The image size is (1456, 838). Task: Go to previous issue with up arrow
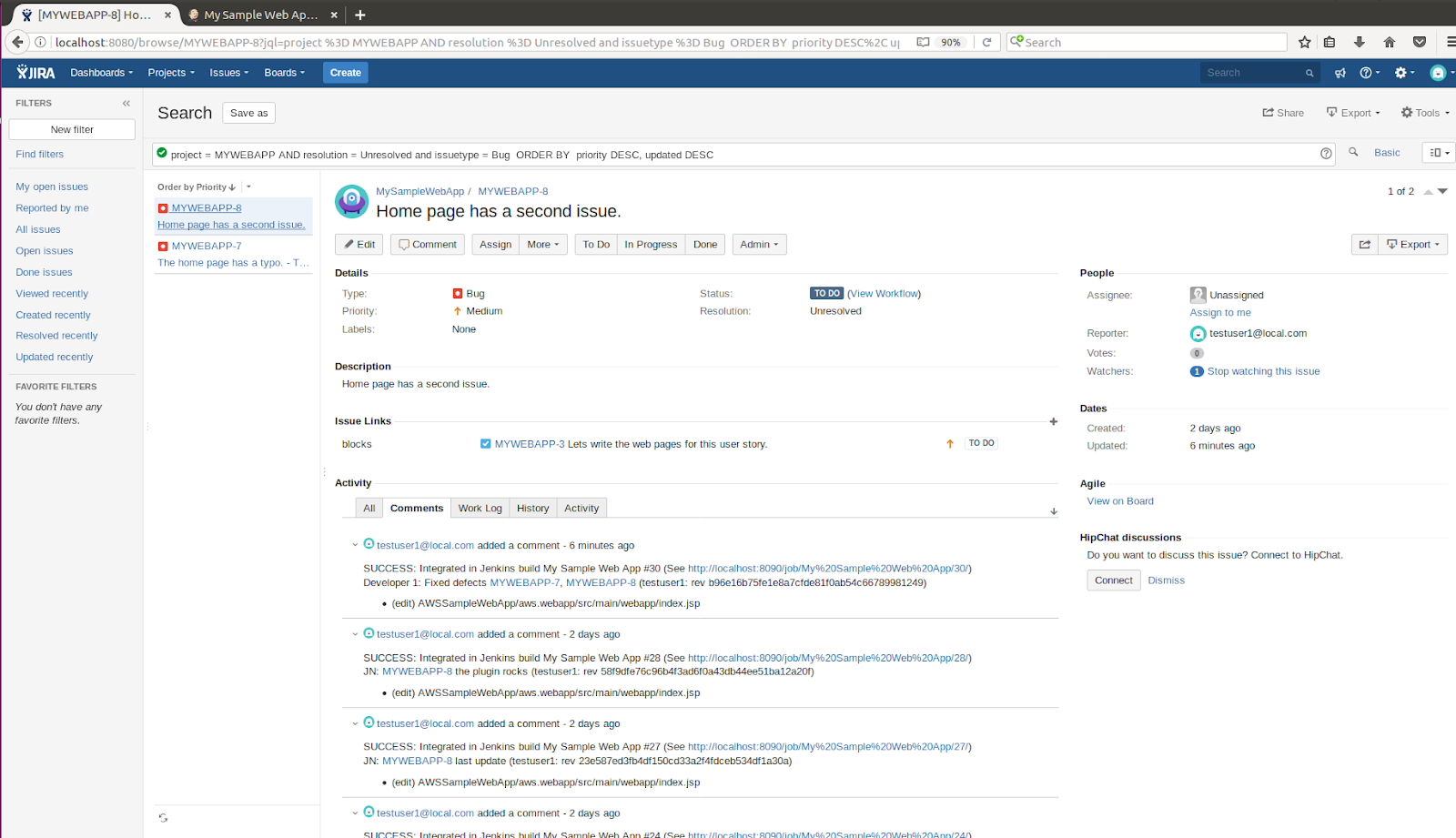tap(1428, 192)
